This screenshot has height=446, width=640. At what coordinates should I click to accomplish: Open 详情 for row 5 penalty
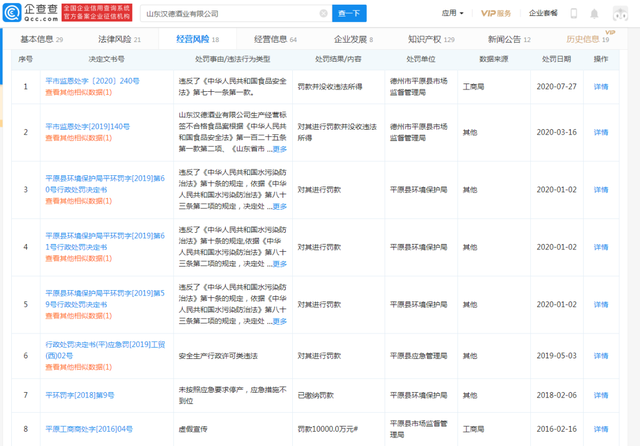click(601, 304)
